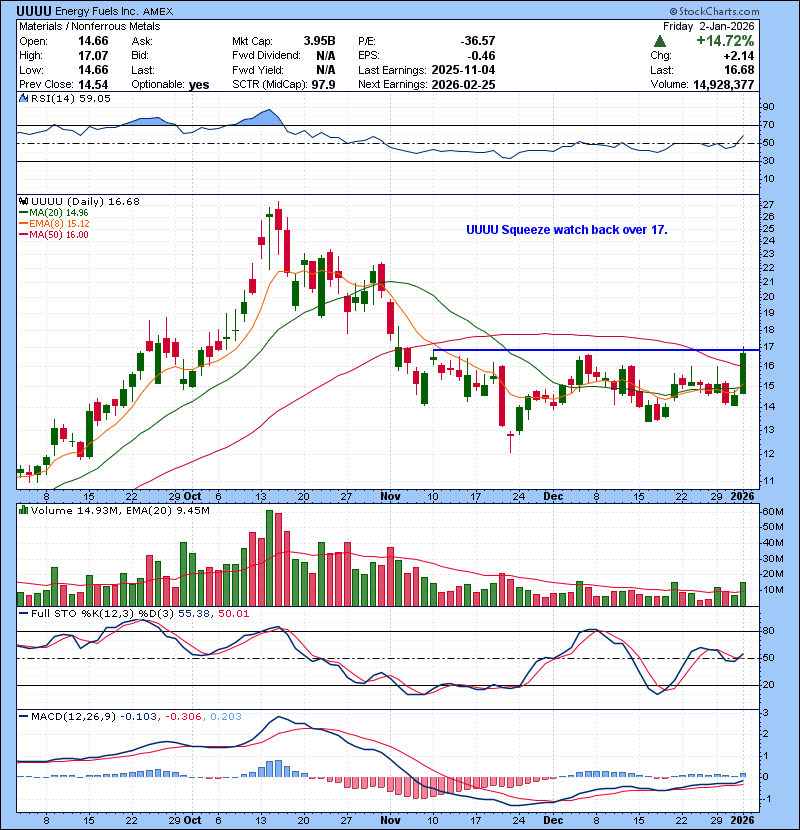Click the Optionable: yes value
Screen dimensions: 800x830
tap(199, 85)
